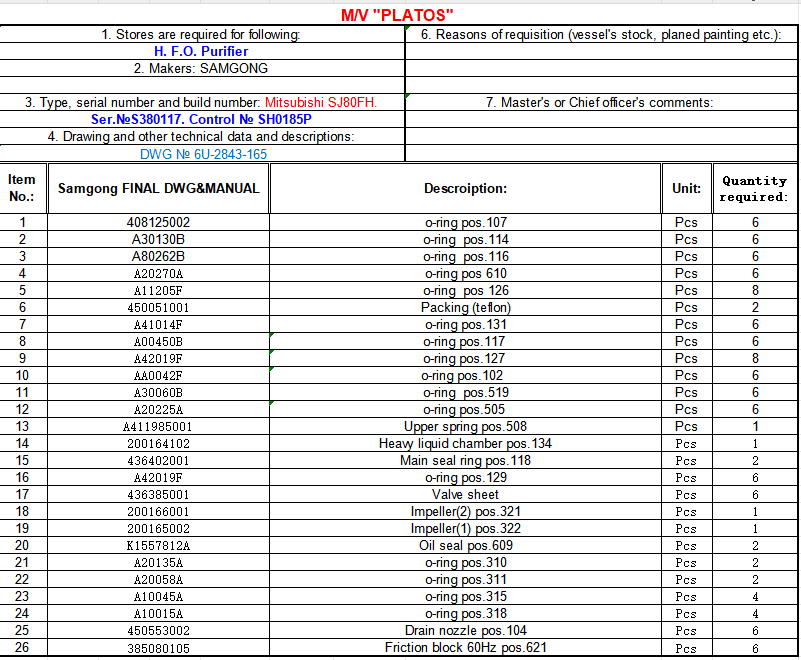The height and width of the screenshot is (660, 801).
Task: Click the M/V "PLATOS" title cell
Action: coord(398,14)
